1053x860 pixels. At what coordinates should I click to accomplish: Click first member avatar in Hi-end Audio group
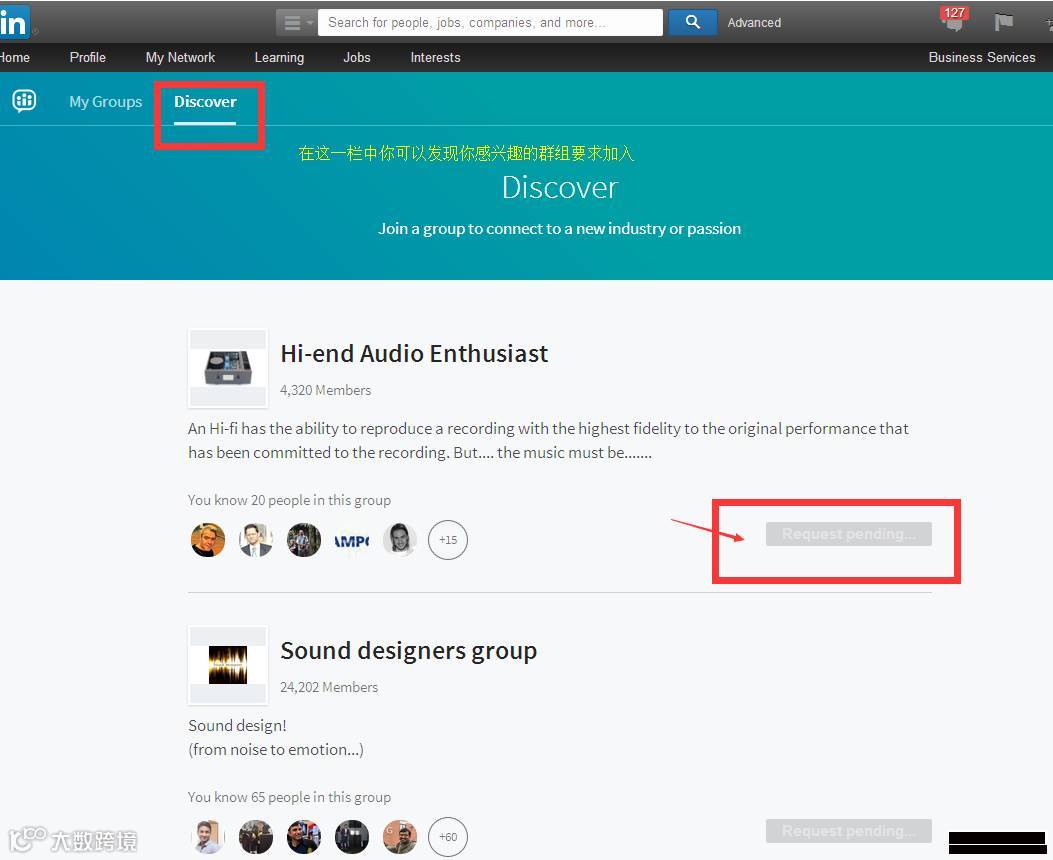point(208,540)
